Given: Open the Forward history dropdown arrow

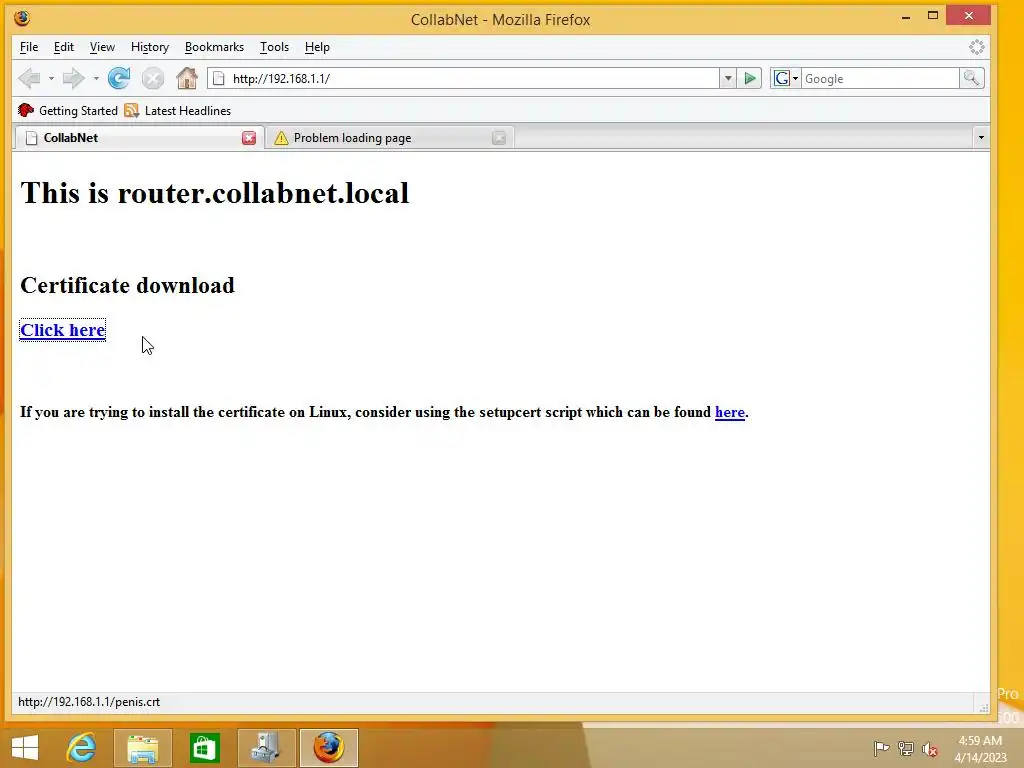Looking at the screenshot, I should point(96,78).
